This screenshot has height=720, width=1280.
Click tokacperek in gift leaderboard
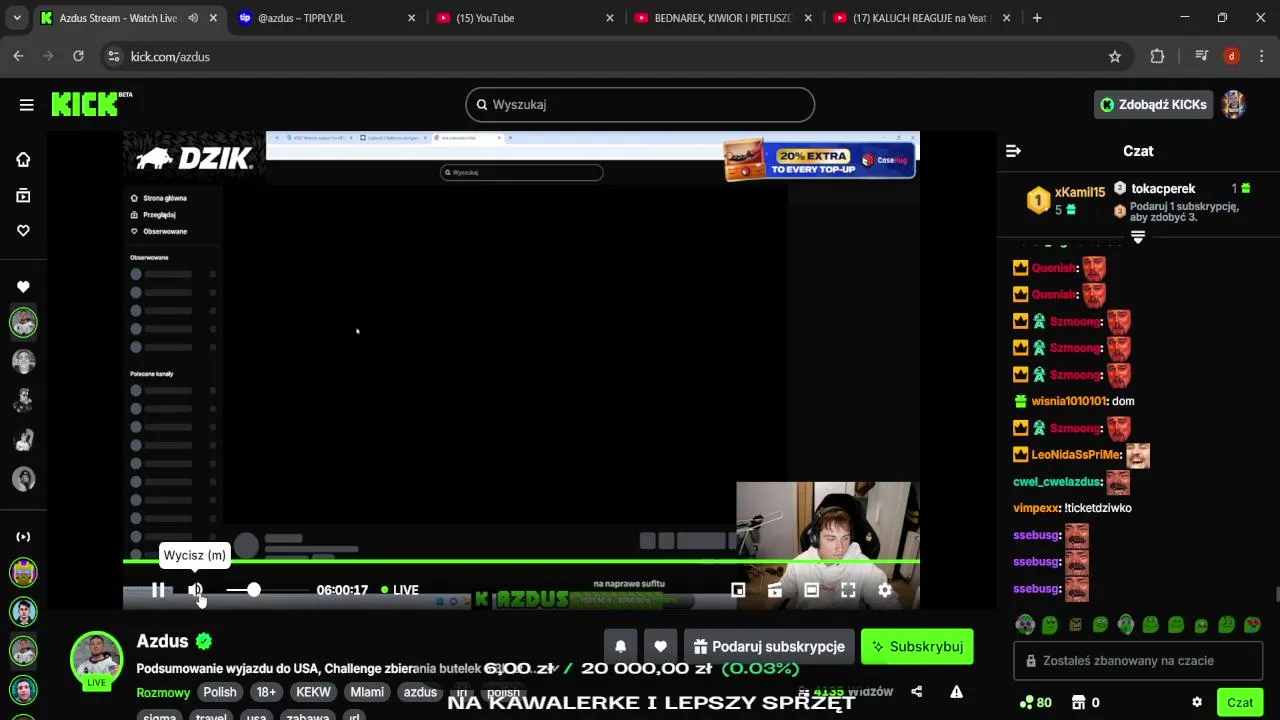[1163, 188]
